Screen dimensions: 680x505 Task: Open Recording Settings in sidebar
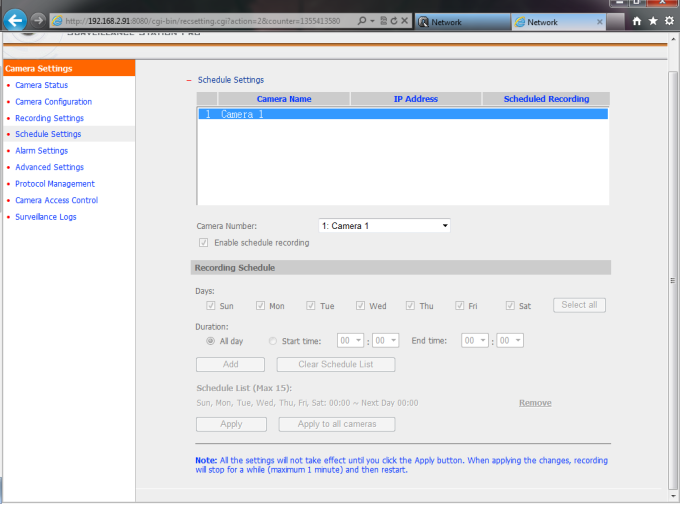(x=49, y=118)
